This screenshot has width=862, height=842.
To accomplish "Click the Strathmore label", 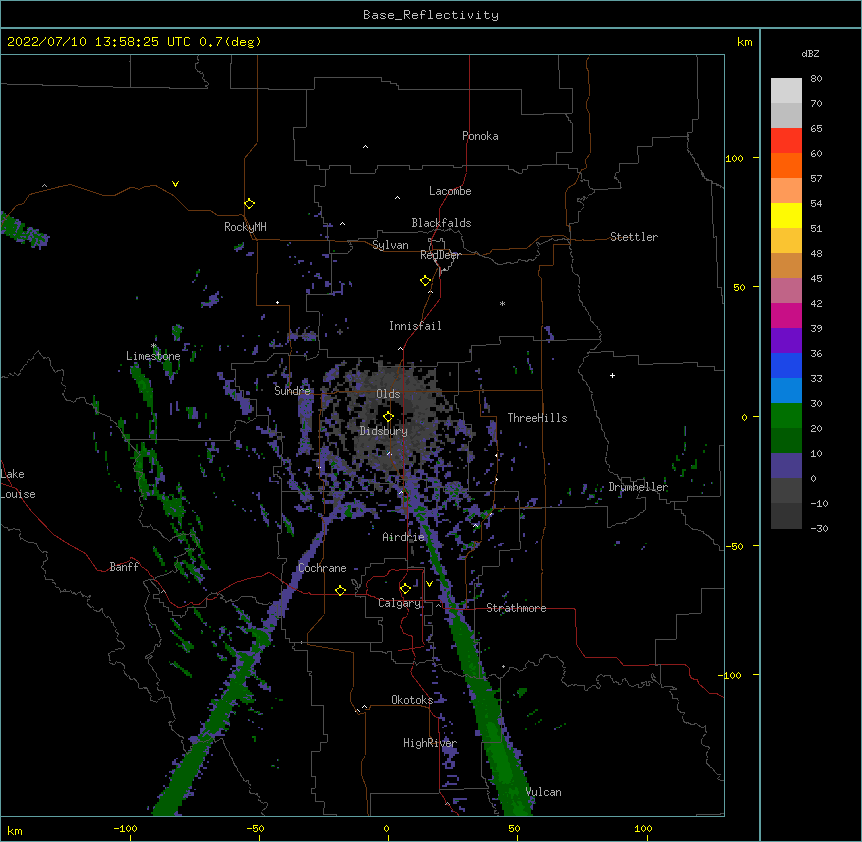I will coord(516,608).
